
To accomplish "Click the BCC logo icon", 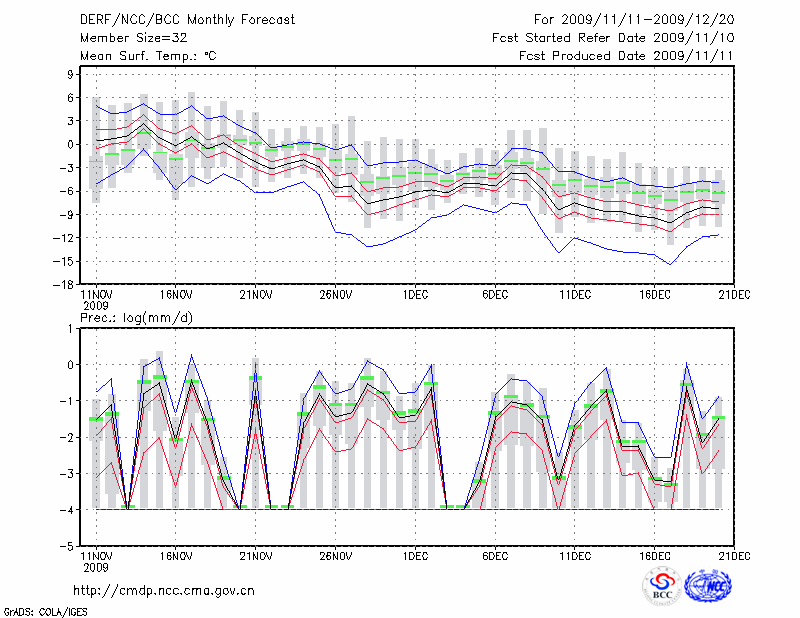I will click(x=662, y=587).
